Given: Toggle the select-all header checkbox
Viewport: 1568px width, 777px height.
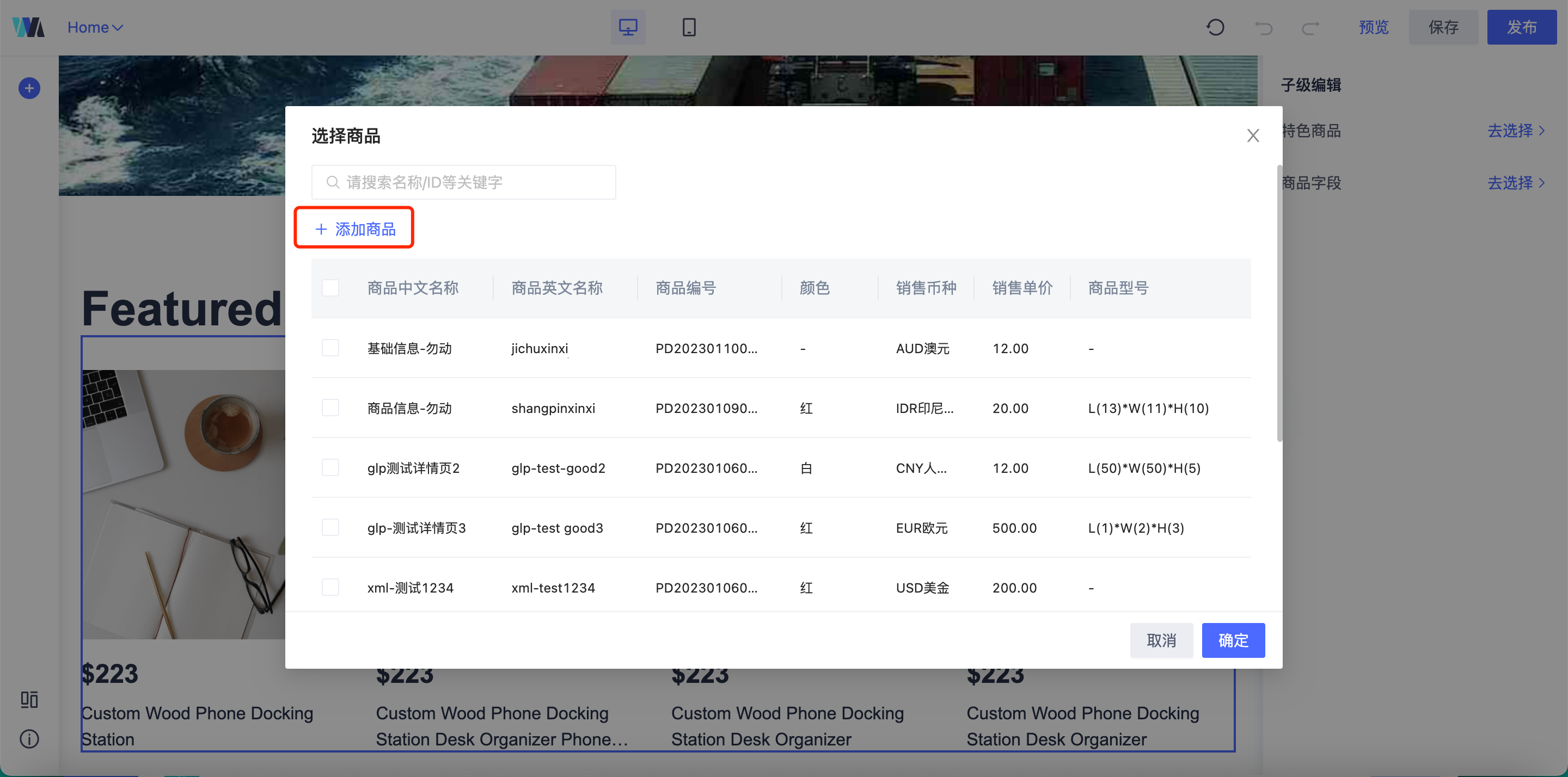Looking at the screenshot, I should tap(330, 288).
